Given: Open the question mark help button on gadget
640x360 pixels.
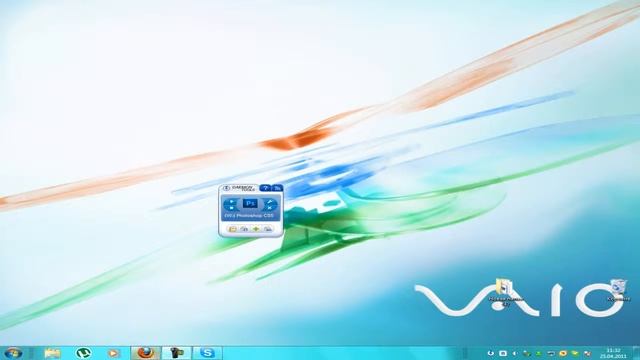Looking at the screenshot, I should coord(266,188).
